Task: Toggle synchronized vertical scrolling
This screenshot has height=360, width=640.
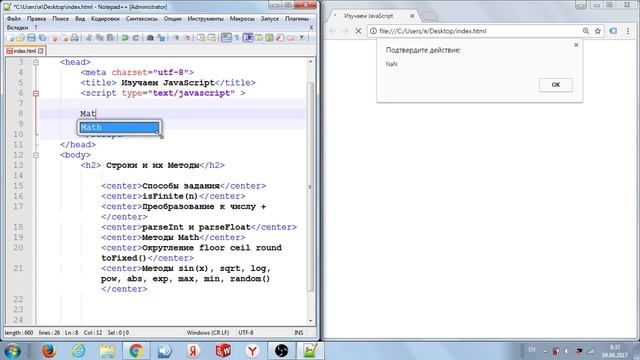Action: pyautogui.click(x=201, y=38)
